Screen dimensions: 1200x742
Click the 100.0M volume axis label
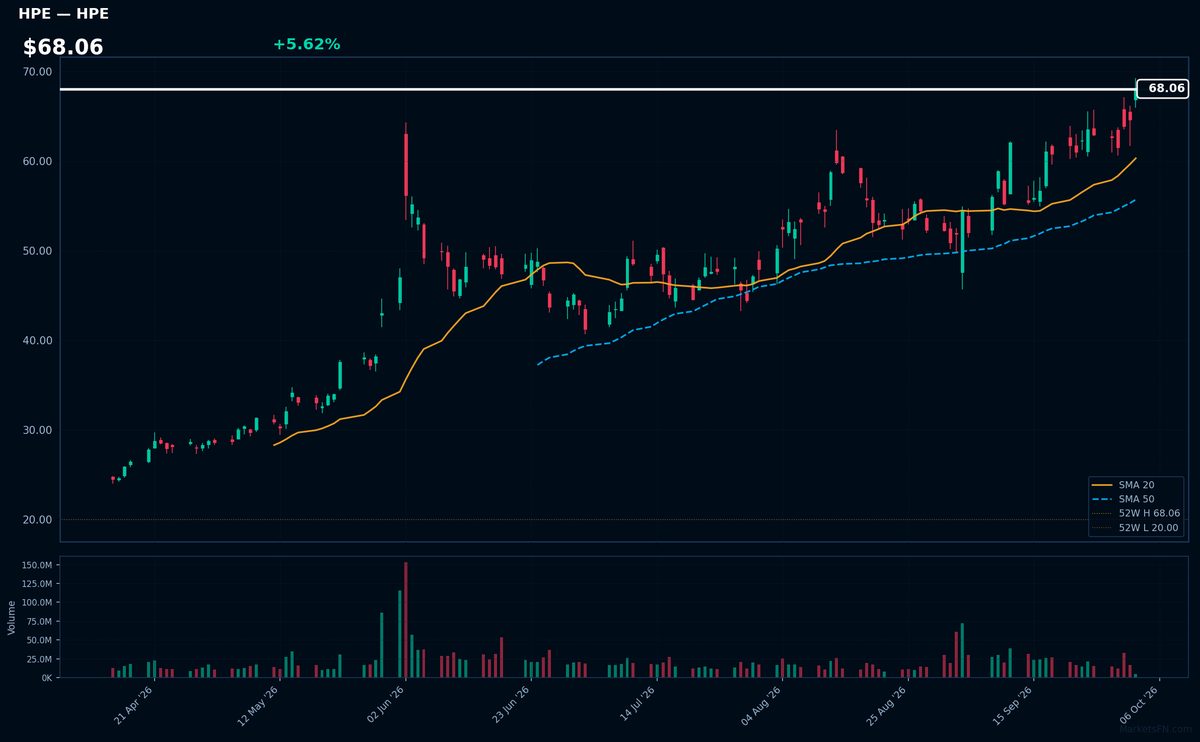[36, 603]
